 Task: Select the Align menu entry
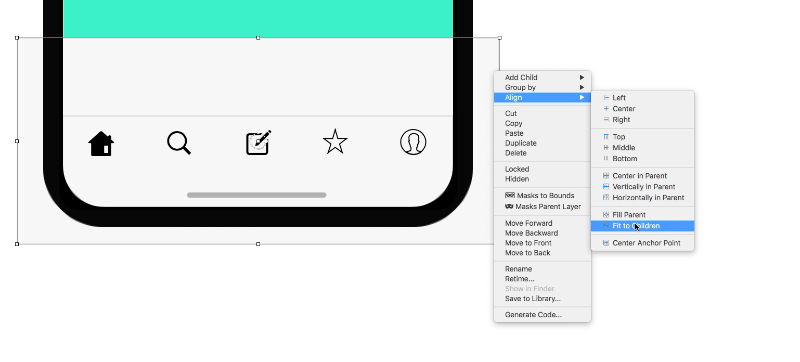tap(542, 97)
